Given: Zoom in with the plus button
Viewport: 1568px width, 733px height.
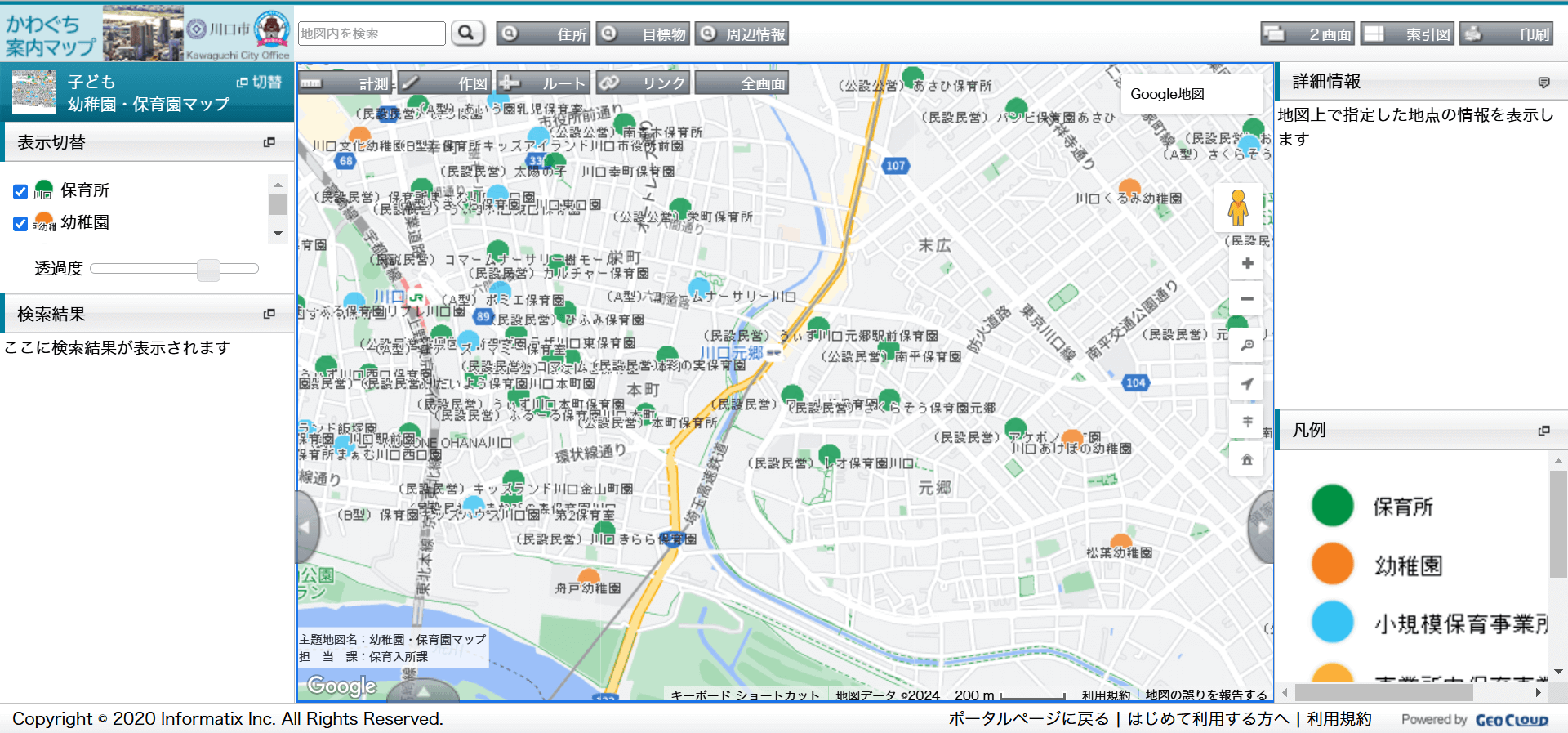Looking at the screenshot, I should (1247, 264).
